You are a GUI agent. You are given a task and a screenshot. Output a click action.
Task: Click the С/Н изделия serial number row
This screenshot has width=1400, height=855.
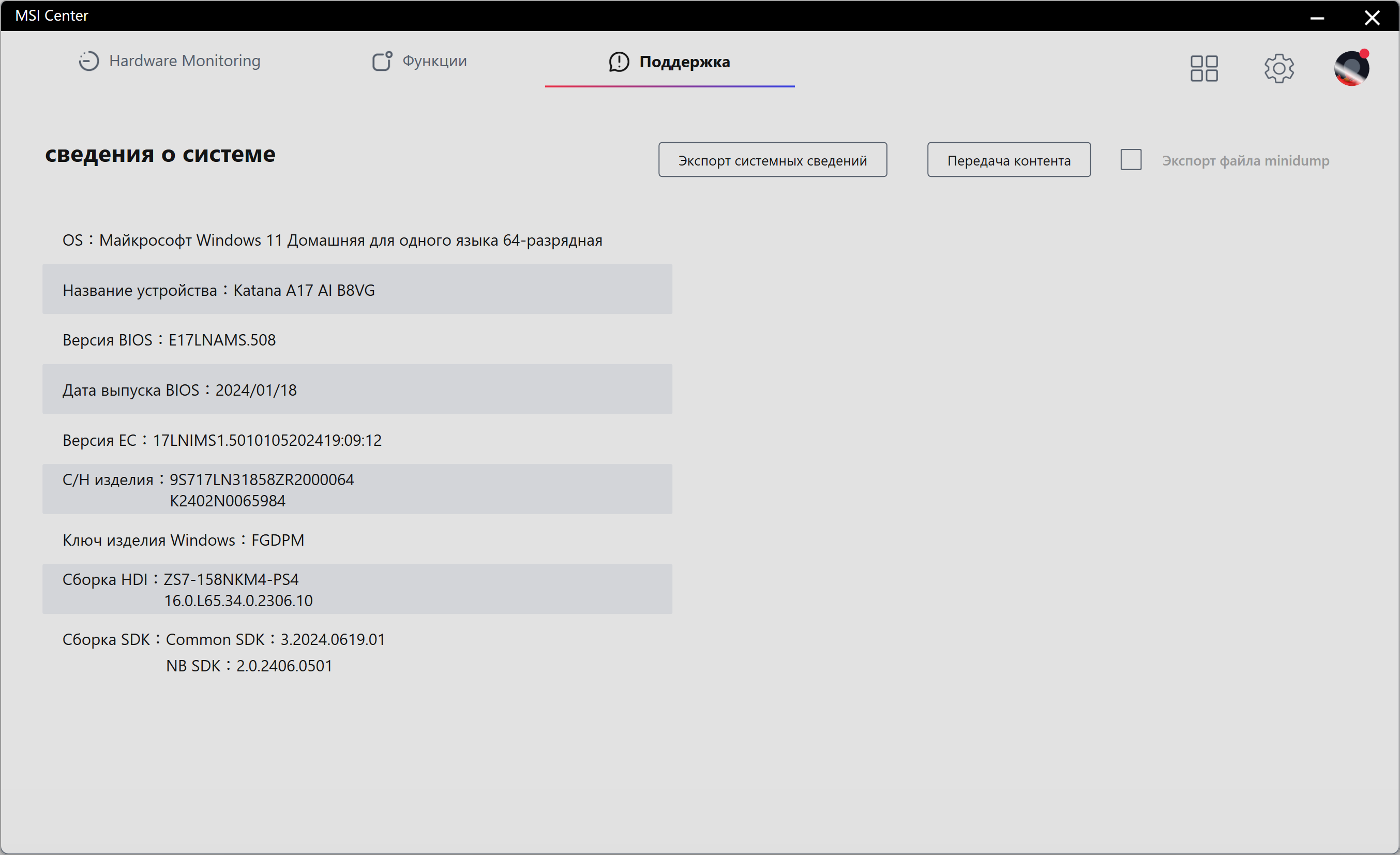pos(357,490)
